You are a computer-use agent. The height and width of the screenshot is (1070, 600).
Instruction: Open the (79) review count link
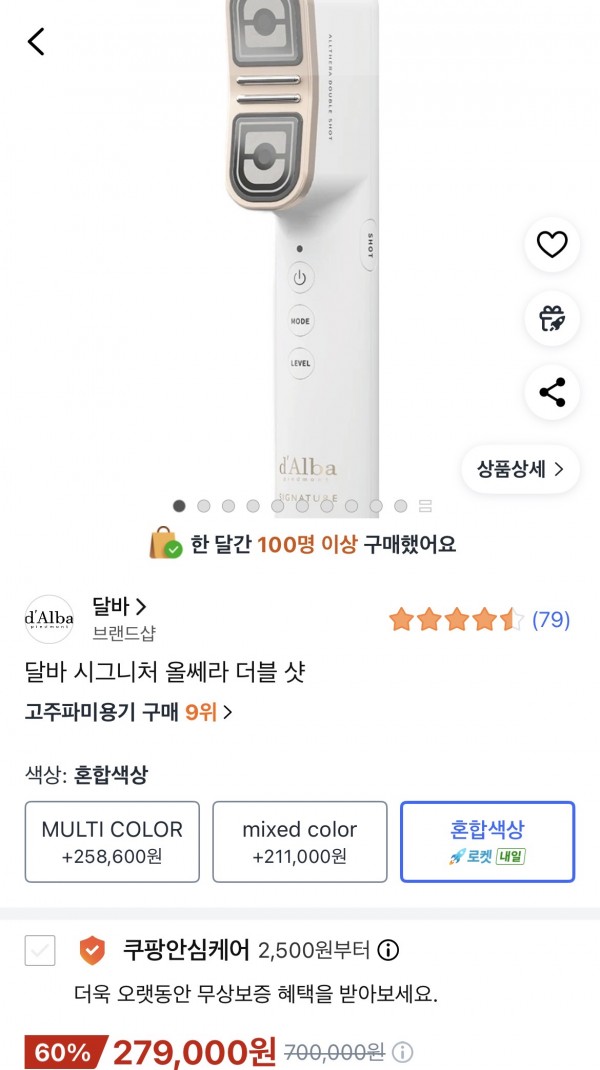pos(550,620)
